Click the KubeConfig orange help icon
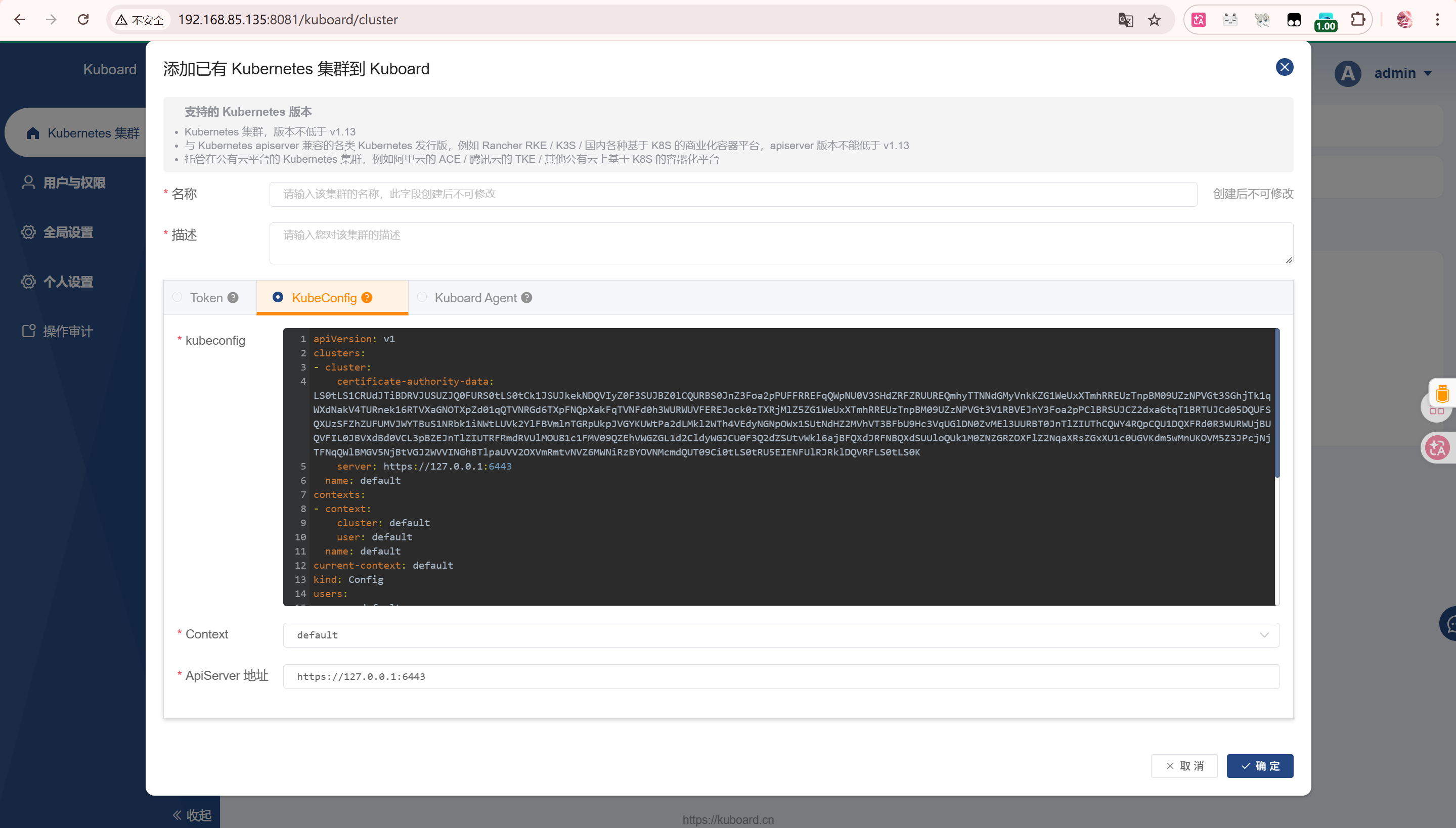Viewport: 1456px width, 828px height. tap(367, 297)
